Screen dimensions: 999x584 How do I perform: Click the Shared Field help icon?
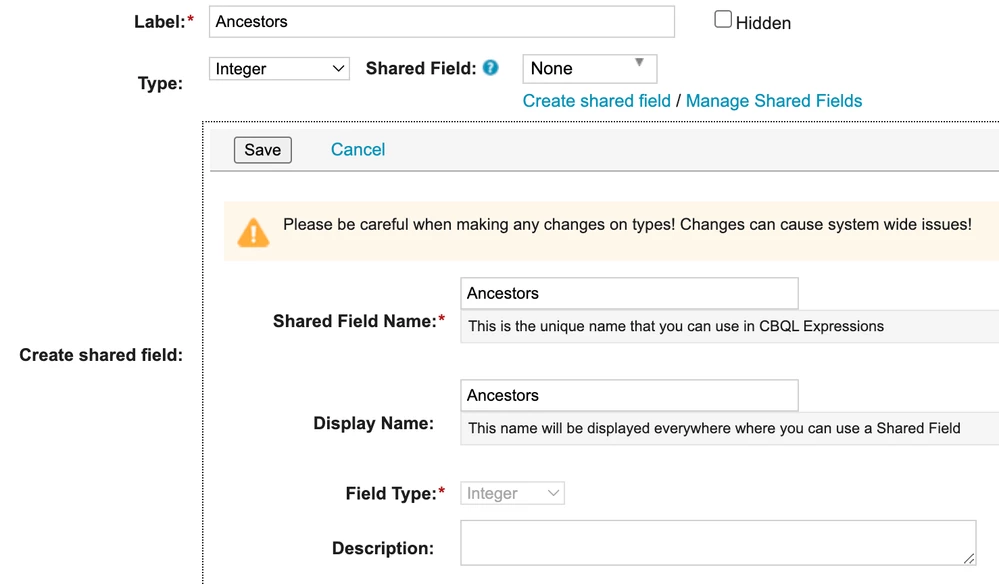pyautogui.click(x=490, y=68)
